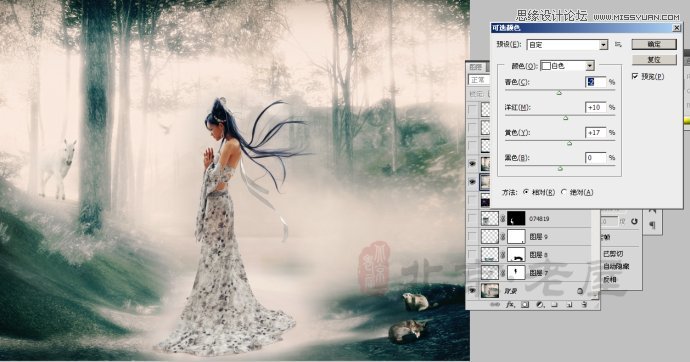This screenshot has height=362, width=690.
Task: Click the 洋红(M) field showing +10
Action: 595,107
